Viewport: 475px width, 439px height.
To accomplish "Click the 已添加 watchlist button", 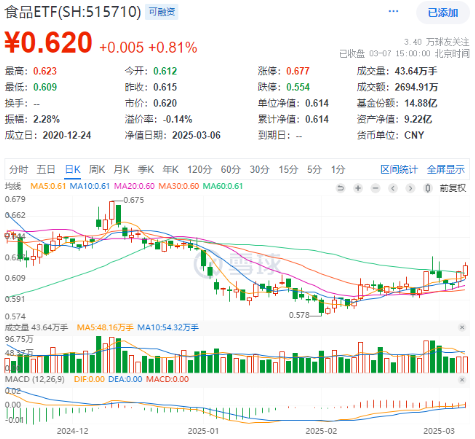I will pos(443,13).
